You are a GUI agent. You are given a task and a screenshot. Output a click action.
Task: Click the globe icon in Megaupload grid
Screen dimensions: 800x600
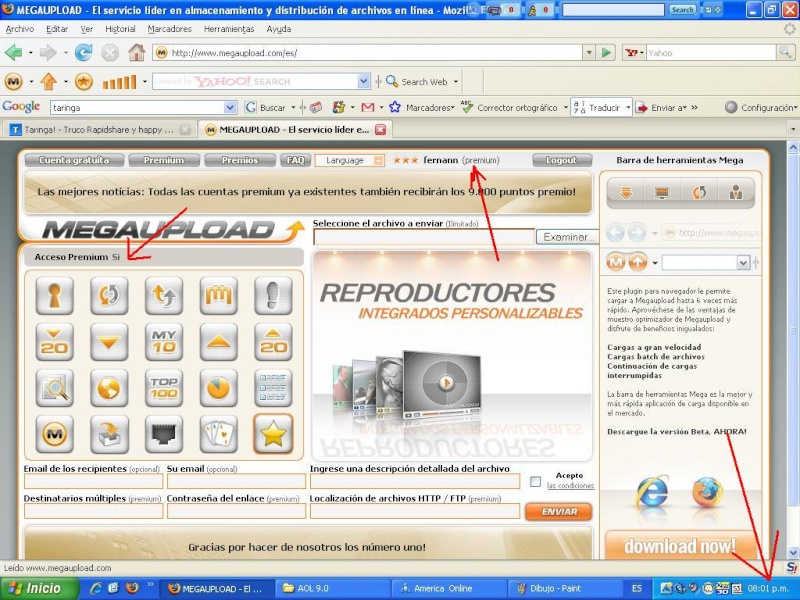109,388
